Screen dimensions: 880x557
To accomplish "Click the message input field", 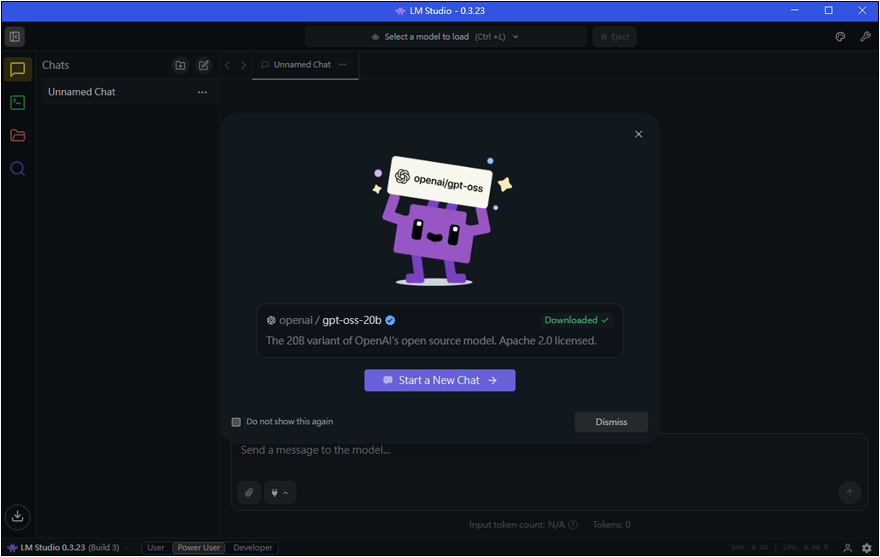I will [x=549, y=450].
